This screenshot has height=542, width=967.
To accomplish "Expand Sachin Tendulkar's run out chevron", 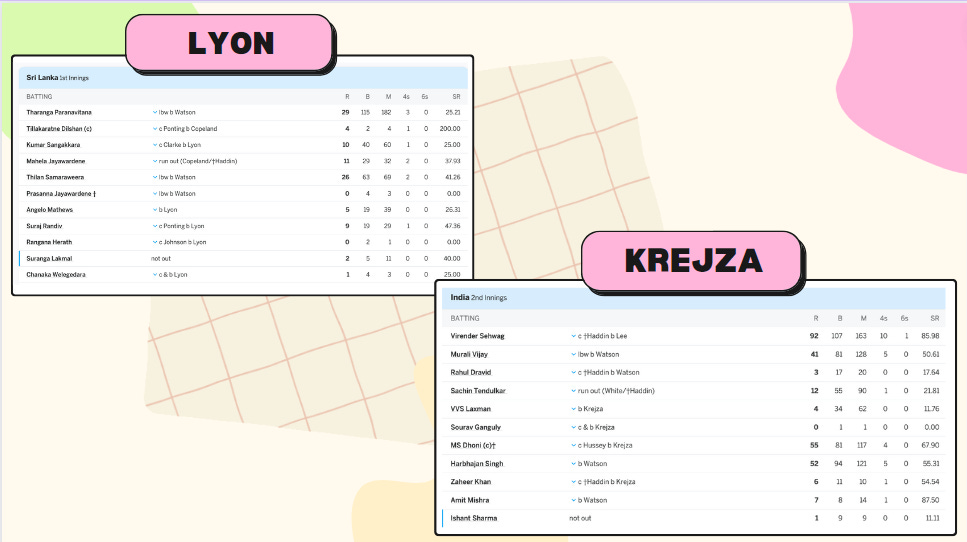I will (574, 391).
